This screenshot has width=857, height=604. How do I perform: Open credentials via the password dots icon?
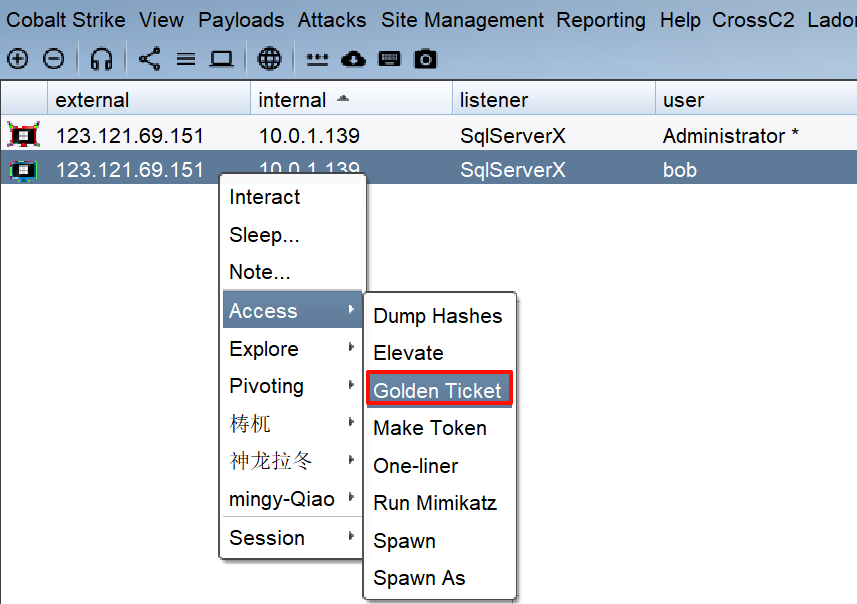click(x=317, y=59)
